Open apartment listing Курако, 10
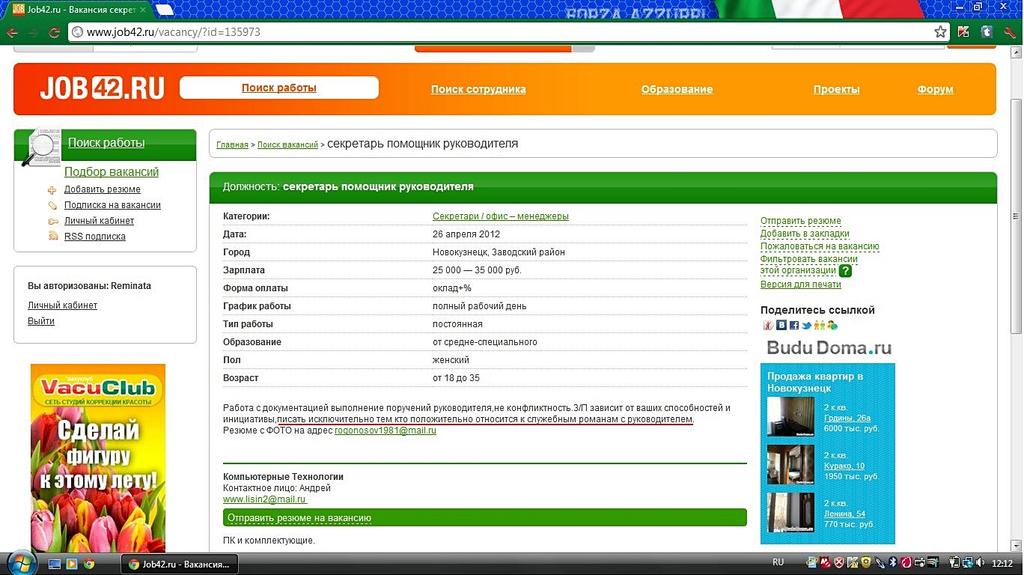Screen dimensions: 1024x575 844,466
